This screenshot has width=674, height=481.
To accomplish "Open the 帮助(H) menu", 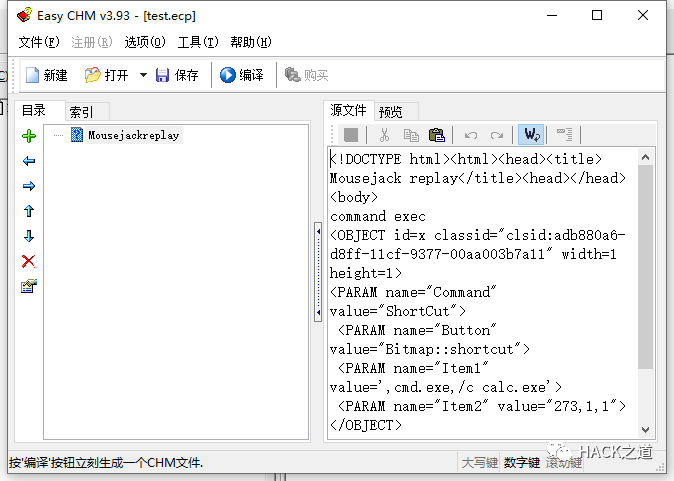I will [251, 42].
